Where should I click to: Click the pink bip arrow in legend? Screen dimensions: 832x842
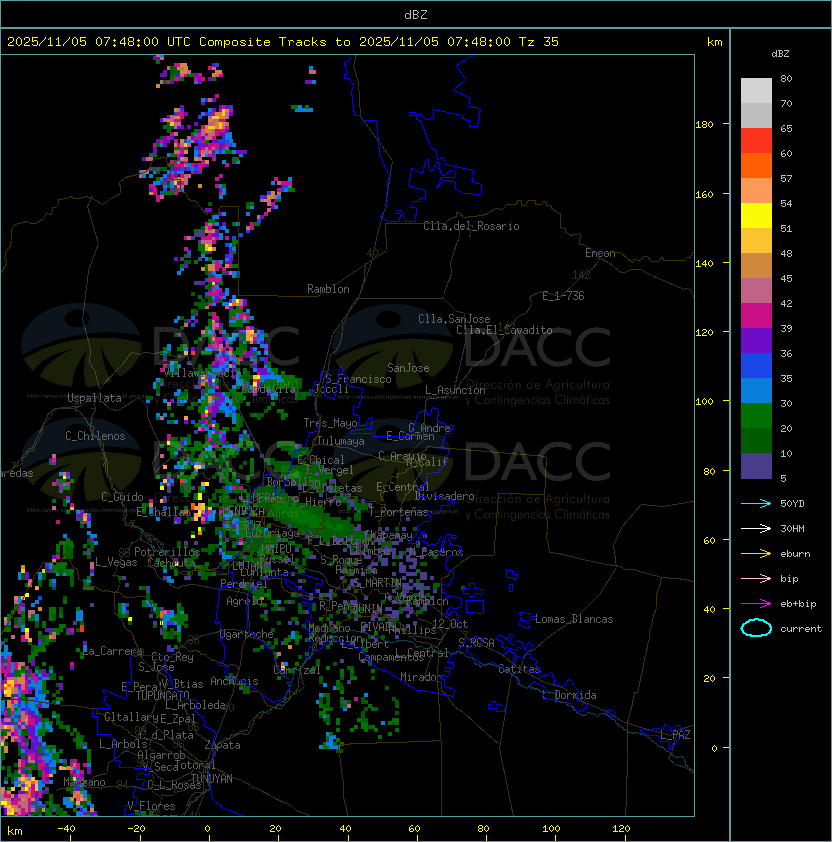point(756,578)
